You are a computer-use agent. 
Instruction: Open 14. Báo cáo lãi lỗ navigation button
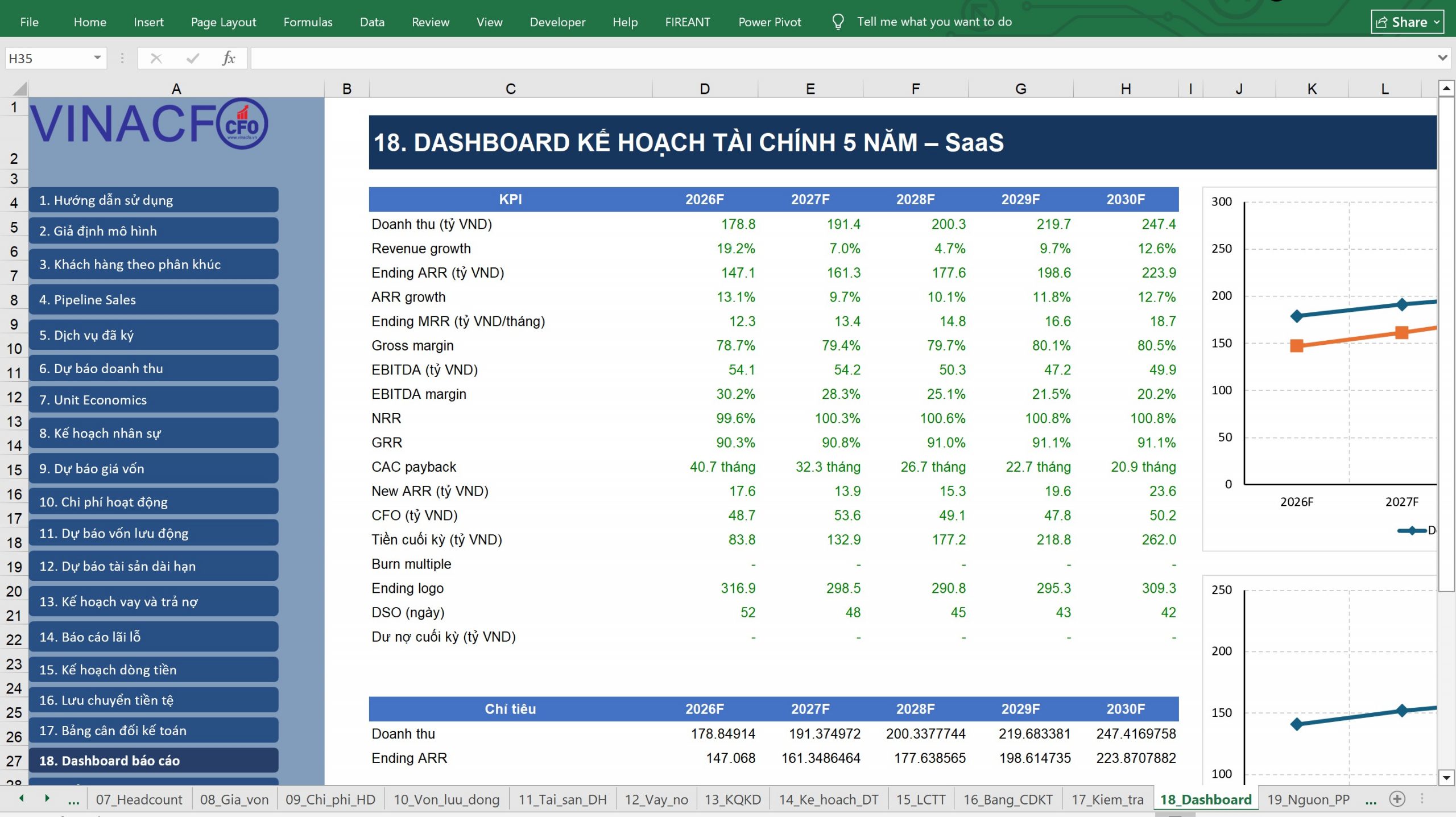[x=154, y=637]
